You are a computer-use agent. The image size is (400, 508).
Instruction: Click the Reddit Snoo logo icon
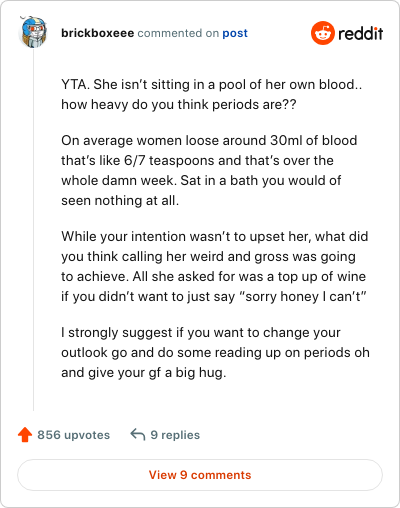(322, 33)
